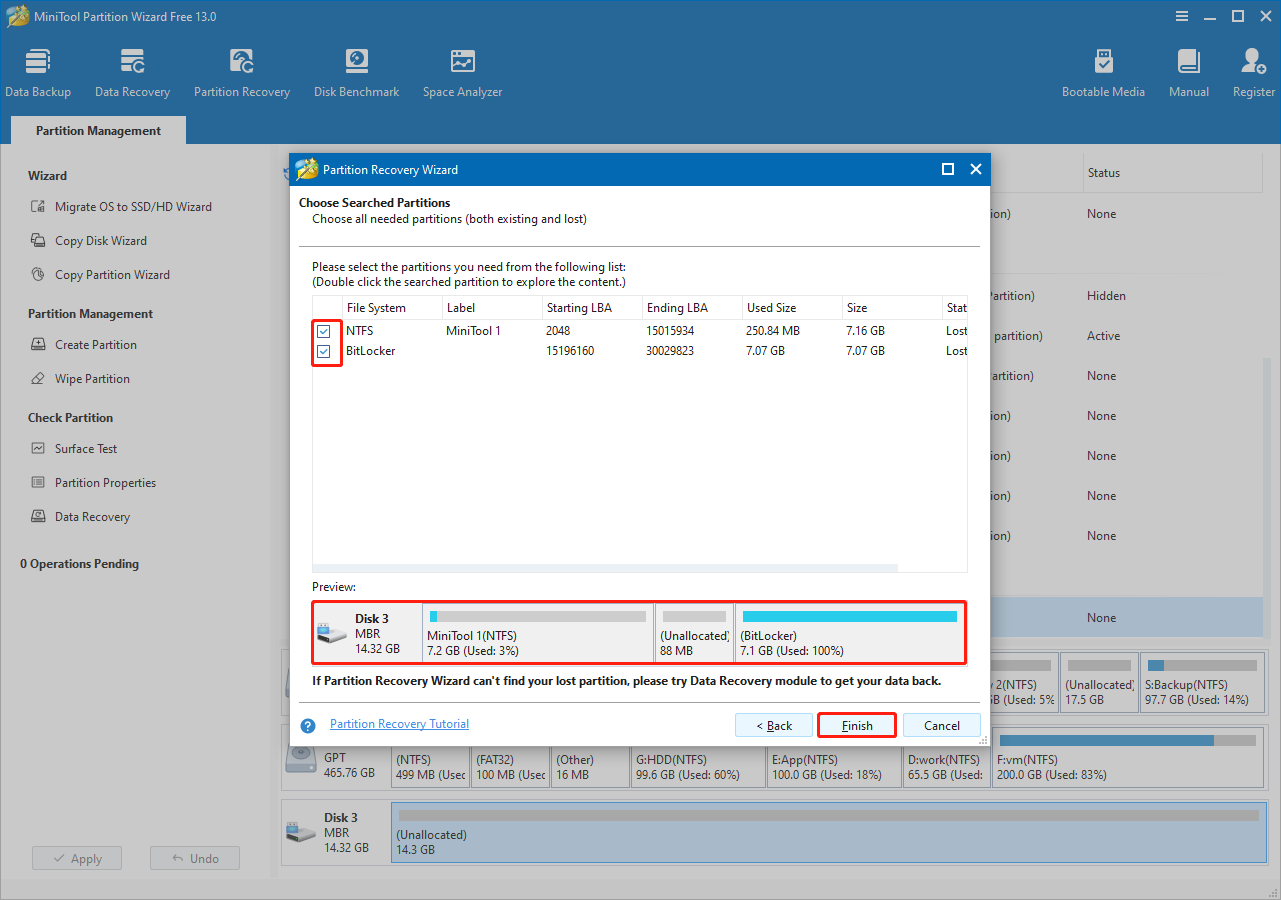Open the Space Analyzer
Image resolution: width=1281 pixels, height=900 pixels.
(x=461, y=70)
